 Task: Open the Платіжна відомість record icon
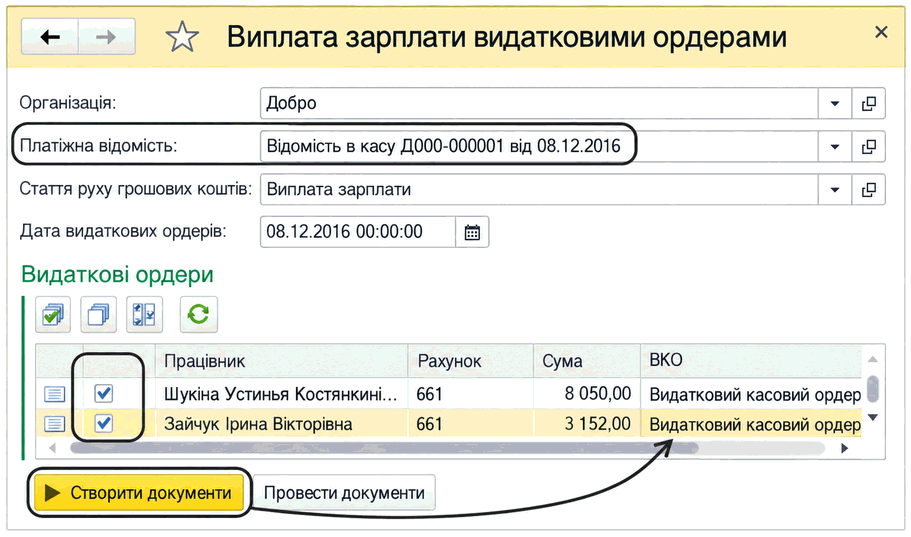(x=869, y=146)
